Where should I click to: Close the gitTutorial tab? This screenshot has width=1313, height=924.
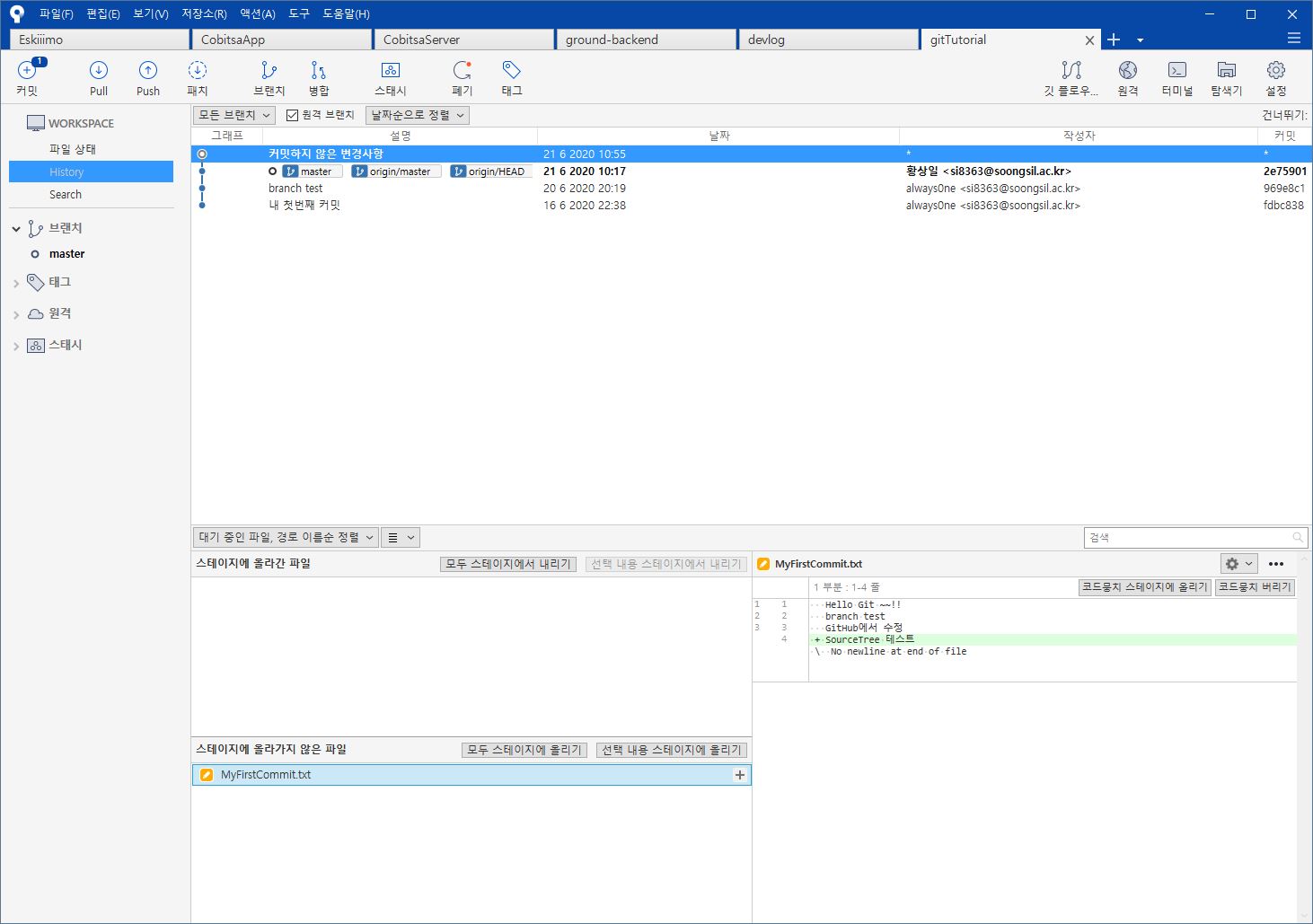tap(1089, 40)
